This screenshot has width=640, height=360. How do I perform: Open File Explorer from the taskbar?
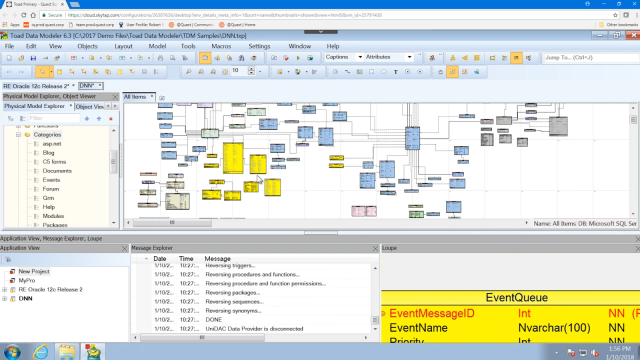tap(67, 352)
